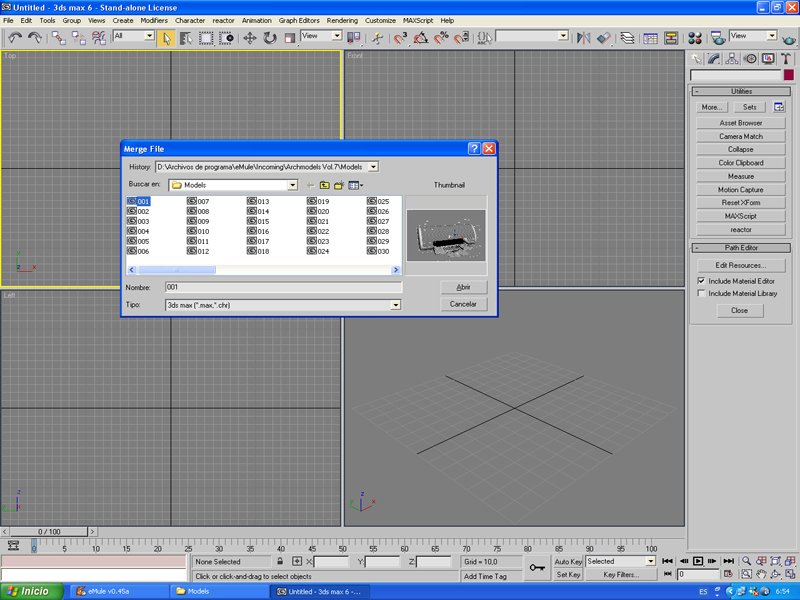Click the 0 / 100 time slider
Viewport: 800px width, 600px height.
point(49,532)
